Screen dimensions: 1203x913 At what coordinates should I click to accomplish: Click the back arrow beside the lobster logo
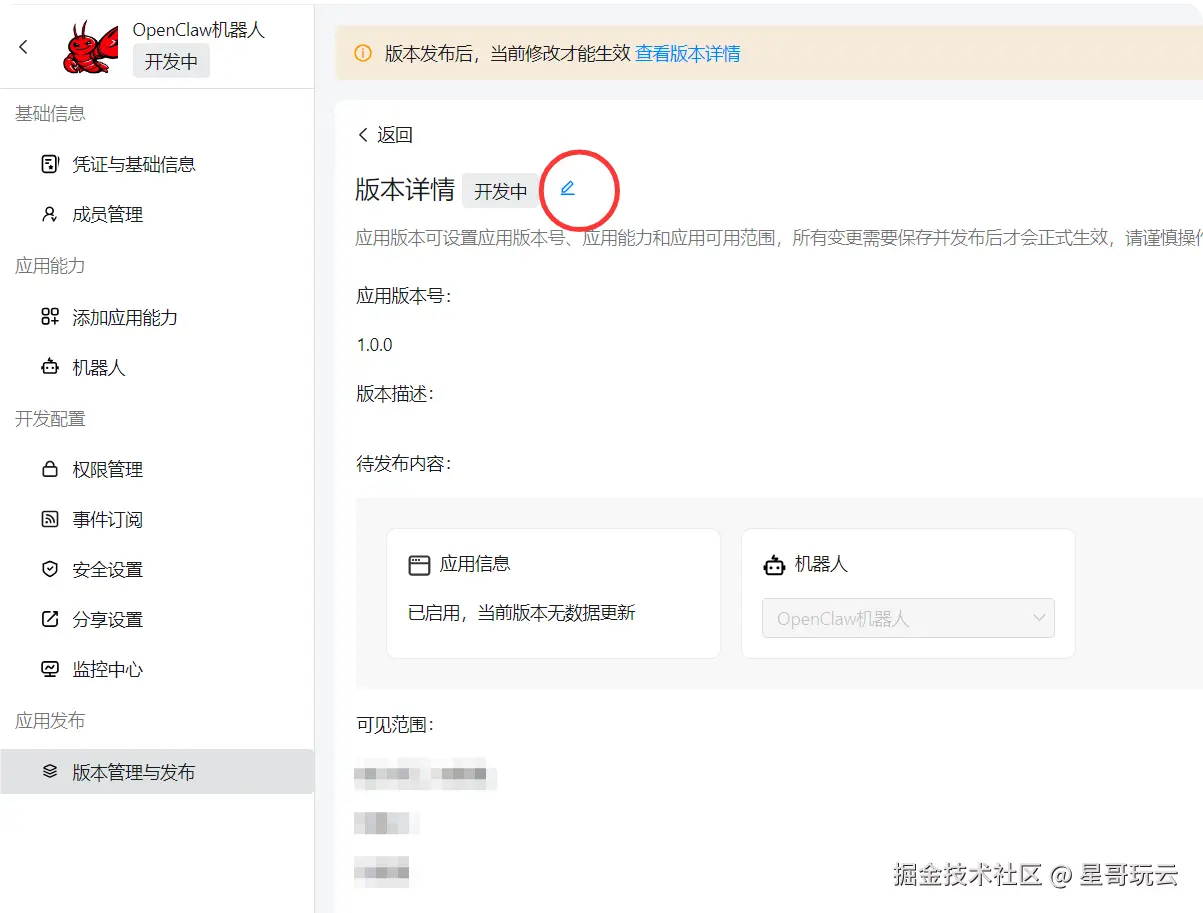24,47
